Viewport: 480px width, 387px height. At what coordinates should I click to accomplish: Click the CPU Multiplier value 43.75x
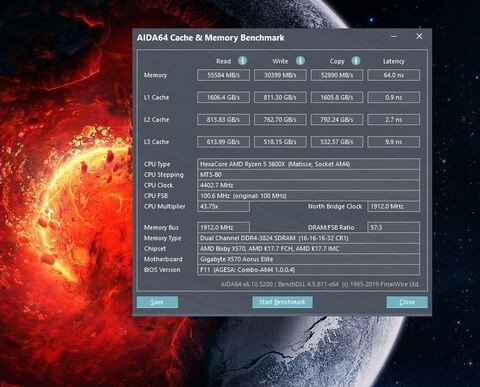pyautogui.click(x=223, y=206)
